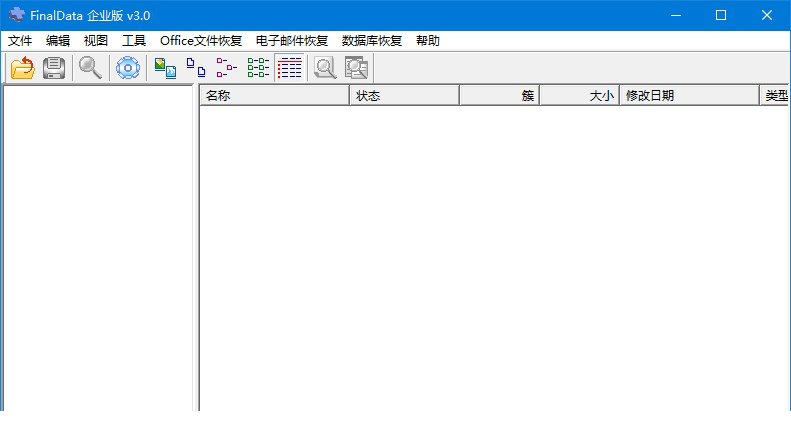Image resolution: width=791 pixels, height=427 pixels.
Task: Switch to small icons view
Action: [196, 68]
